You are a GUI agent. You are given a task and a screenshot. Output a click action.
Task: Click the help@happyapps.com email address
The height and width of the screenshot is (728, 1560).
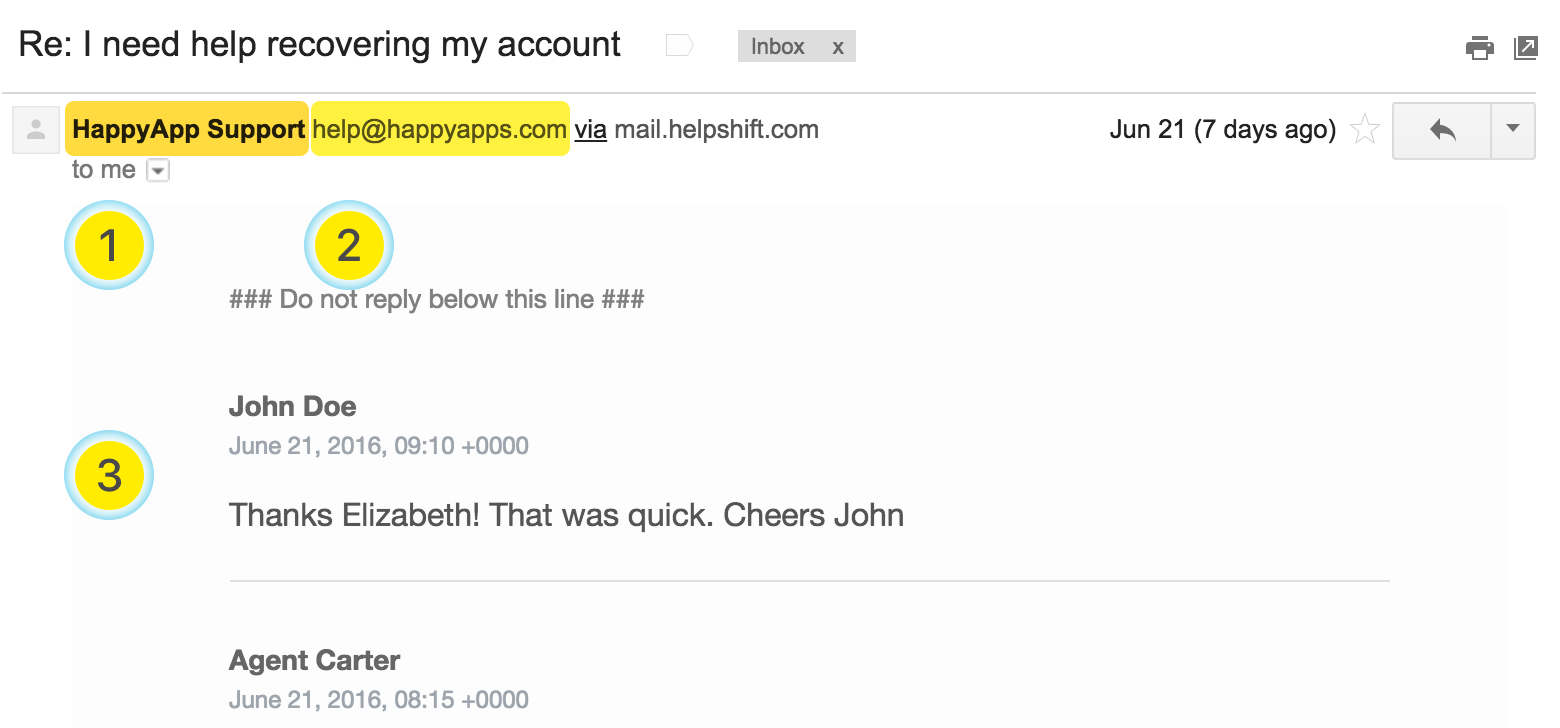[x=440, y=130]
